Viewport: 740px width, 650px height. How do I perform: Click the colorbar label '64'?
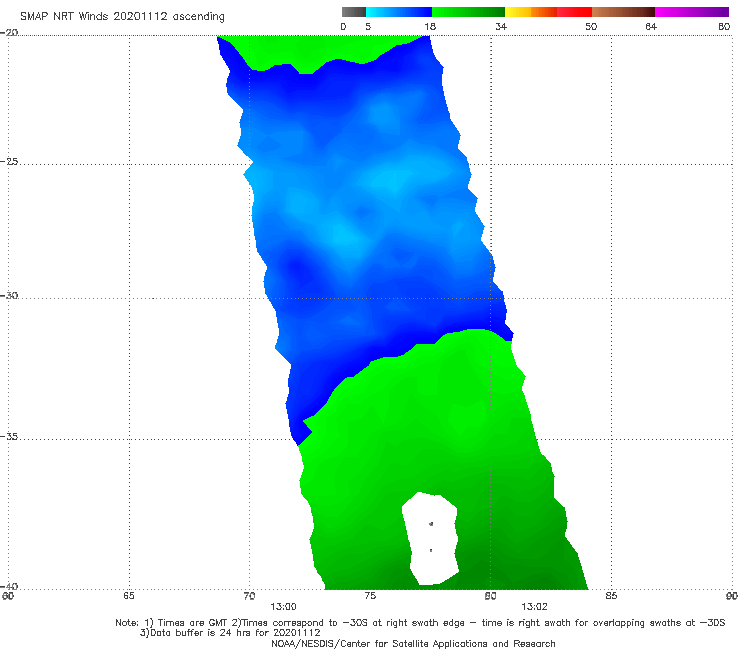tap(651, 26)
